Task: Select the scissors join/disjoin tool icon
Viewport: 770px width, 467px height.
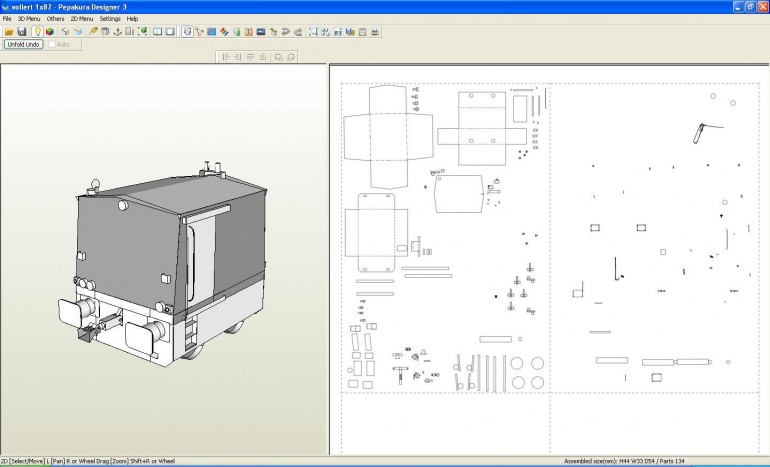Action: pyautogui.click(x=199, y=32)
